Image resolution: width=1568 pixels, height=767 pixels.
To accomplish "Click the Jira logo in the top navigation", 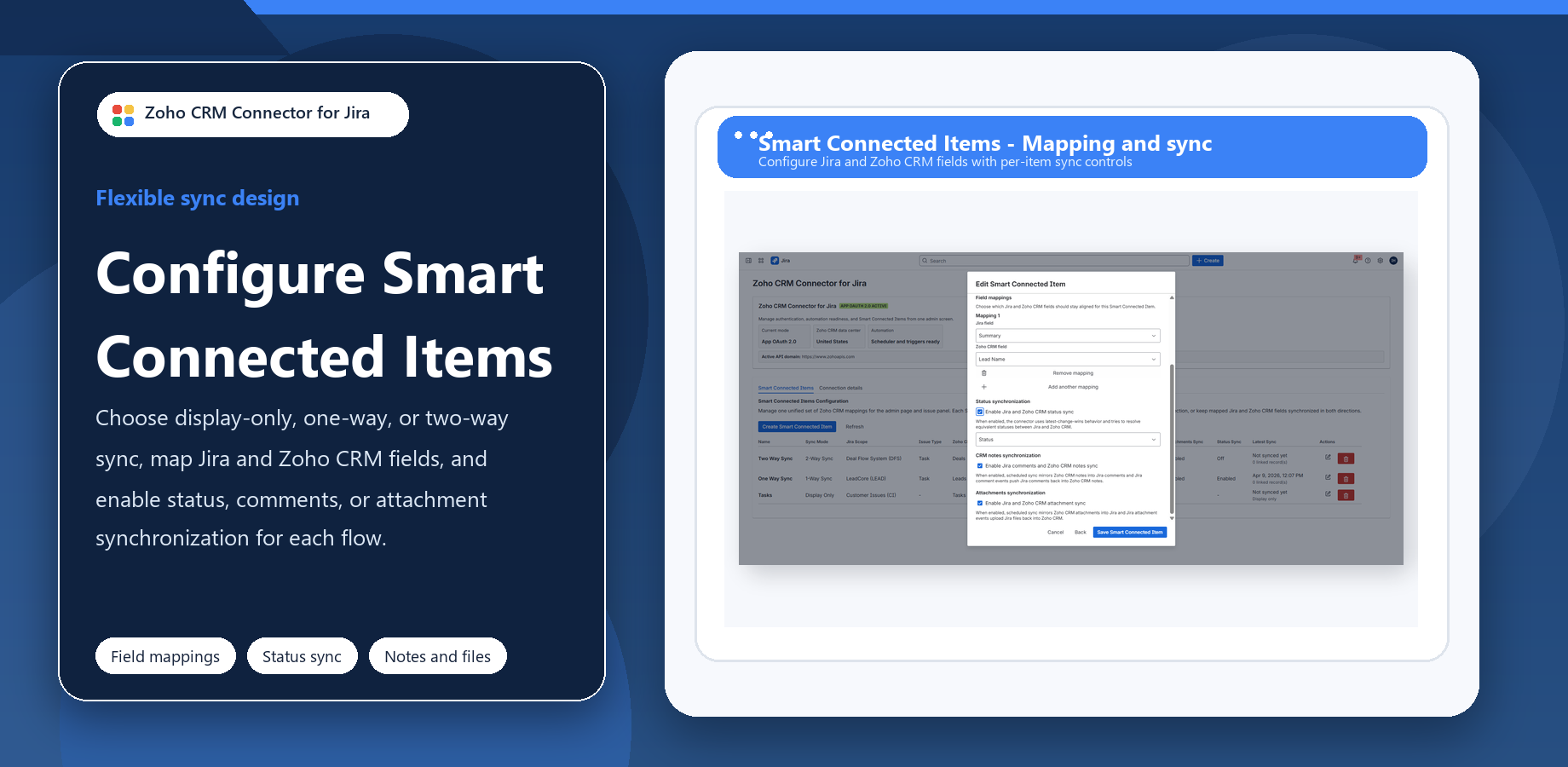I will [x=775, y=261].
